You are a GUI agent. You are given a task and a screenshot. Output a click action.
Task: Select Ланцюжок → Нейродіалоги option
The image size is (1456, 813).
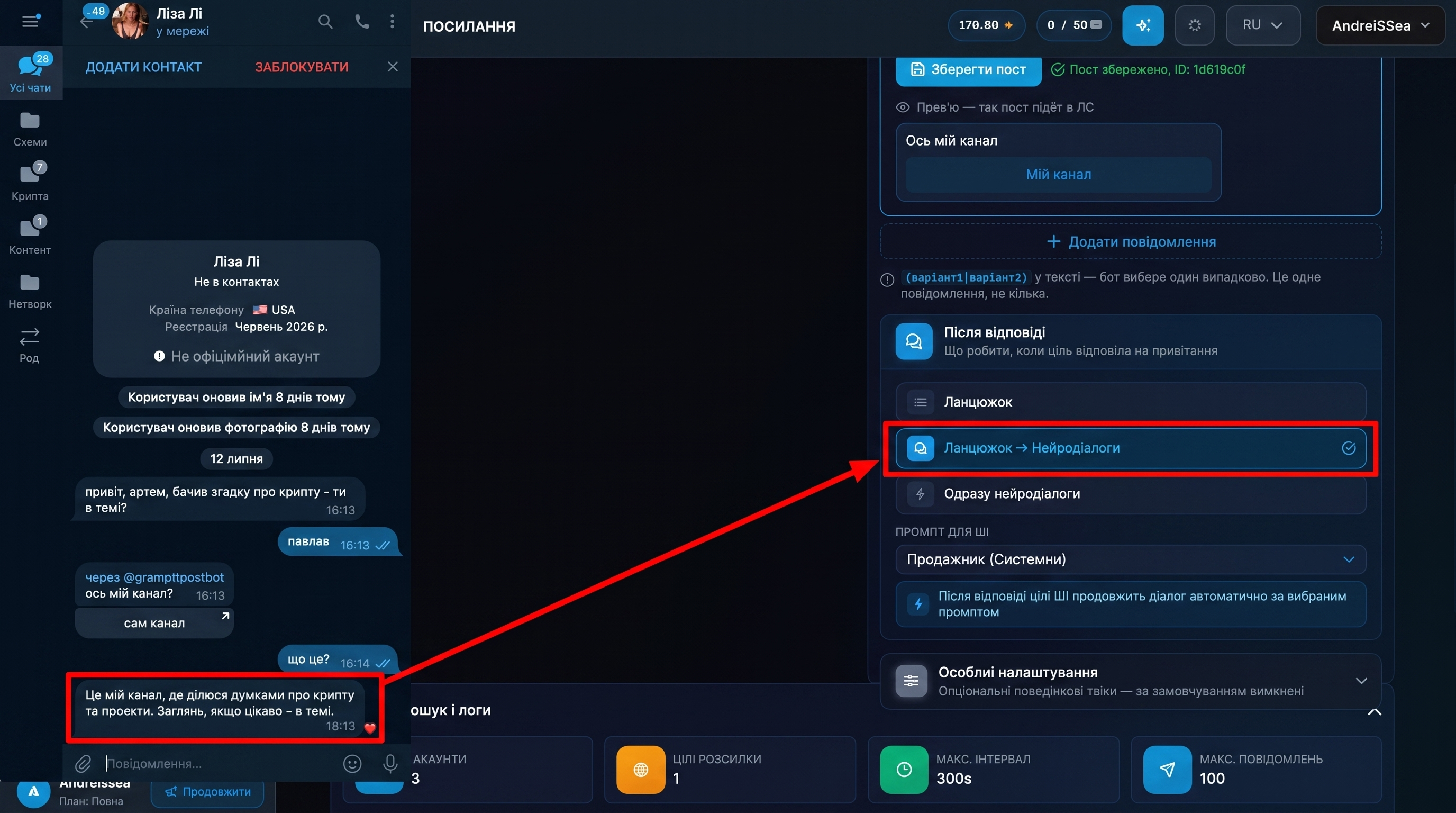click(1131, 448)
